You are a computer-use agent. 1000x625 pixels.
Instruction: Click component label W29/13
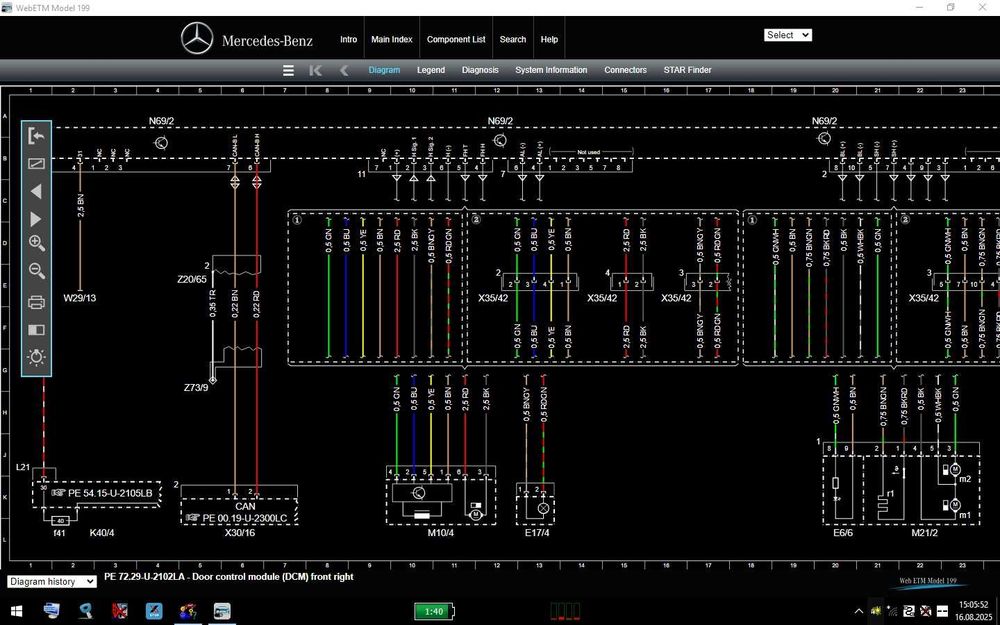(x=80, y=298)
